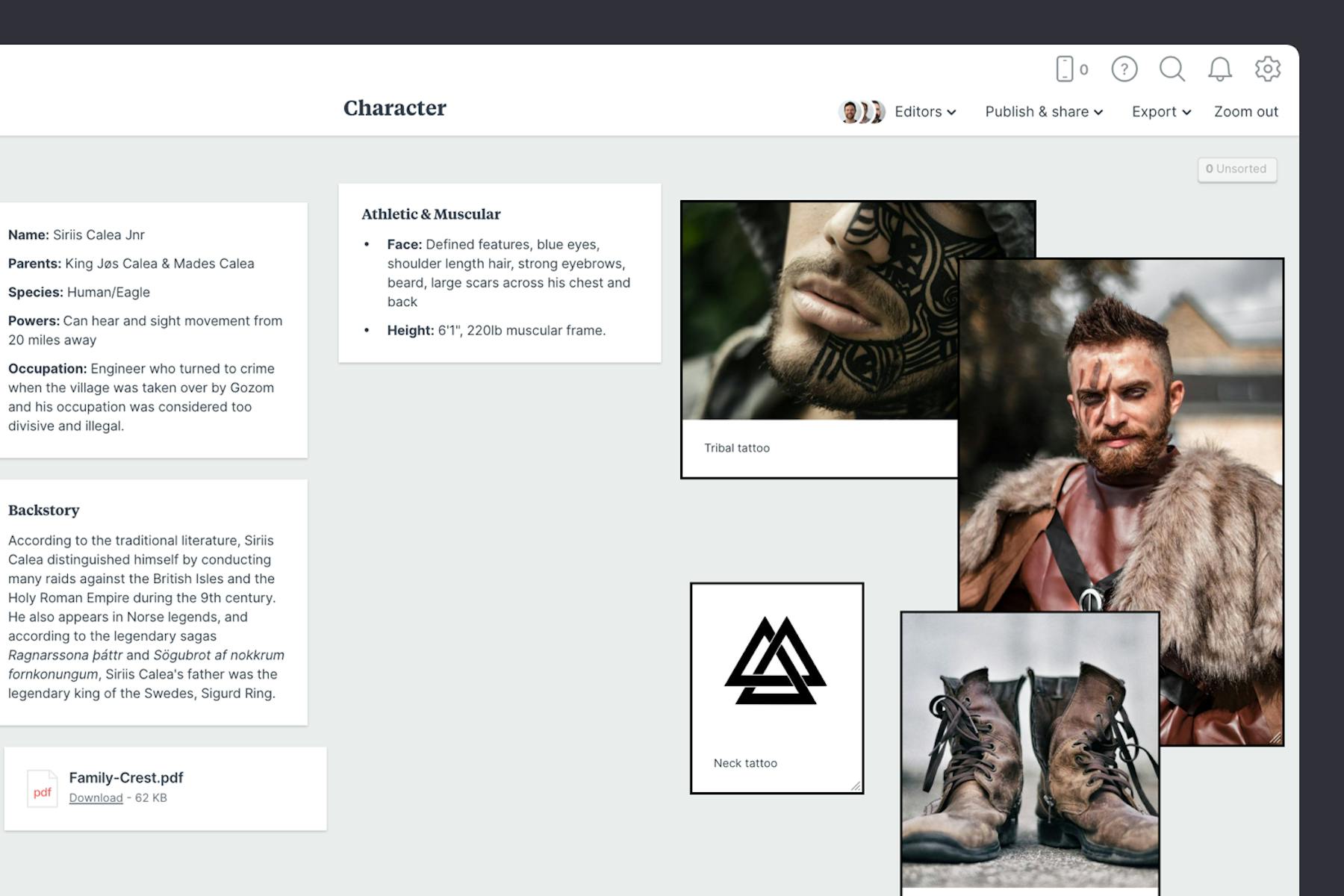
Task: Click the Character board title
Action: [x=394, y=108]
